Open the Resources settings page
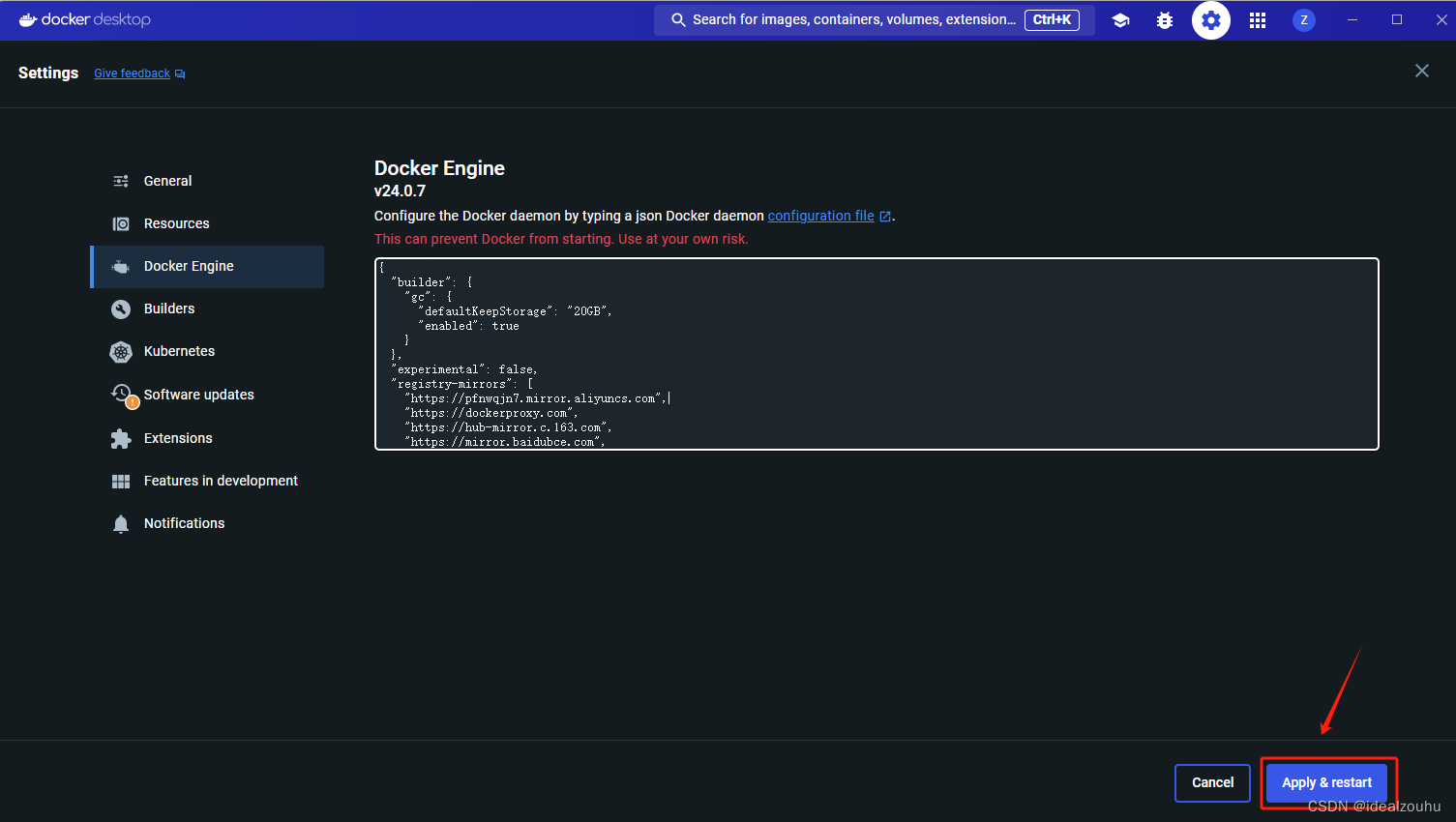1456x822 pixels. tap(175, 223)
